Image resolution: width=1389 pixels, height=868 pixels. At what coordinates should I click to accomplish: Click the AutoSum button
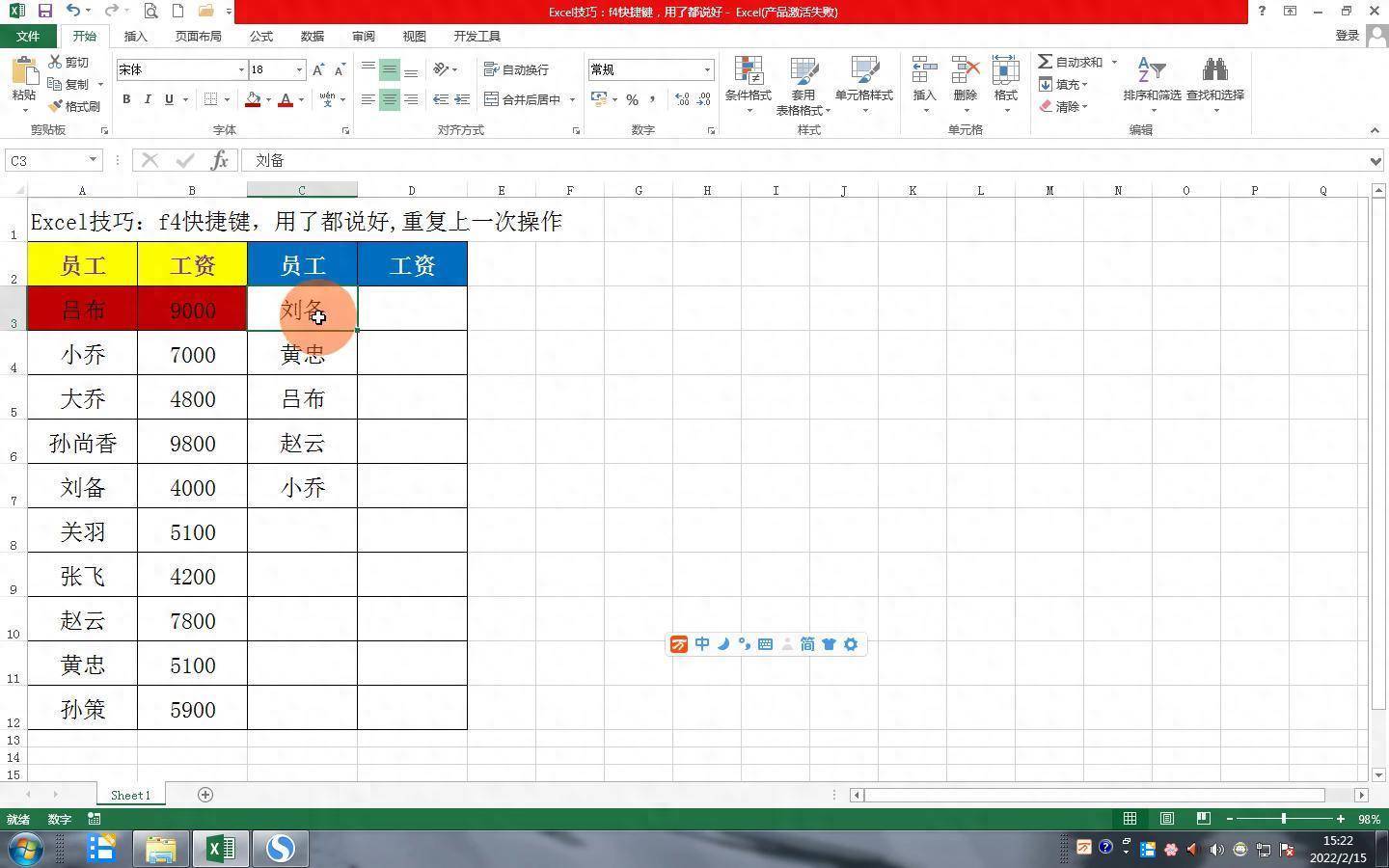[1071, 62]
